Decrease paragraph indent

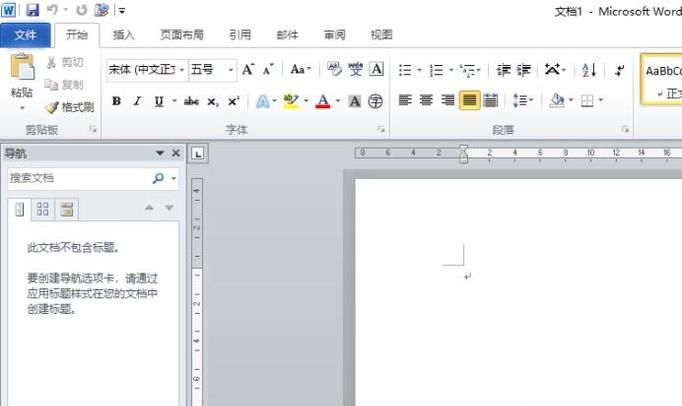coord(504,70)
